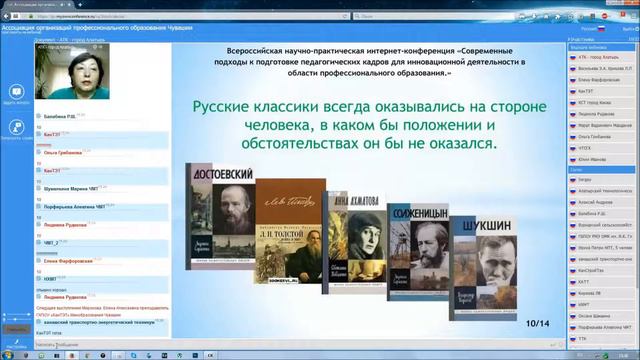Screen dimensions: 640x360
Task: Open the settings wrench icon in the left sidebar
Action: coord(17,342)
